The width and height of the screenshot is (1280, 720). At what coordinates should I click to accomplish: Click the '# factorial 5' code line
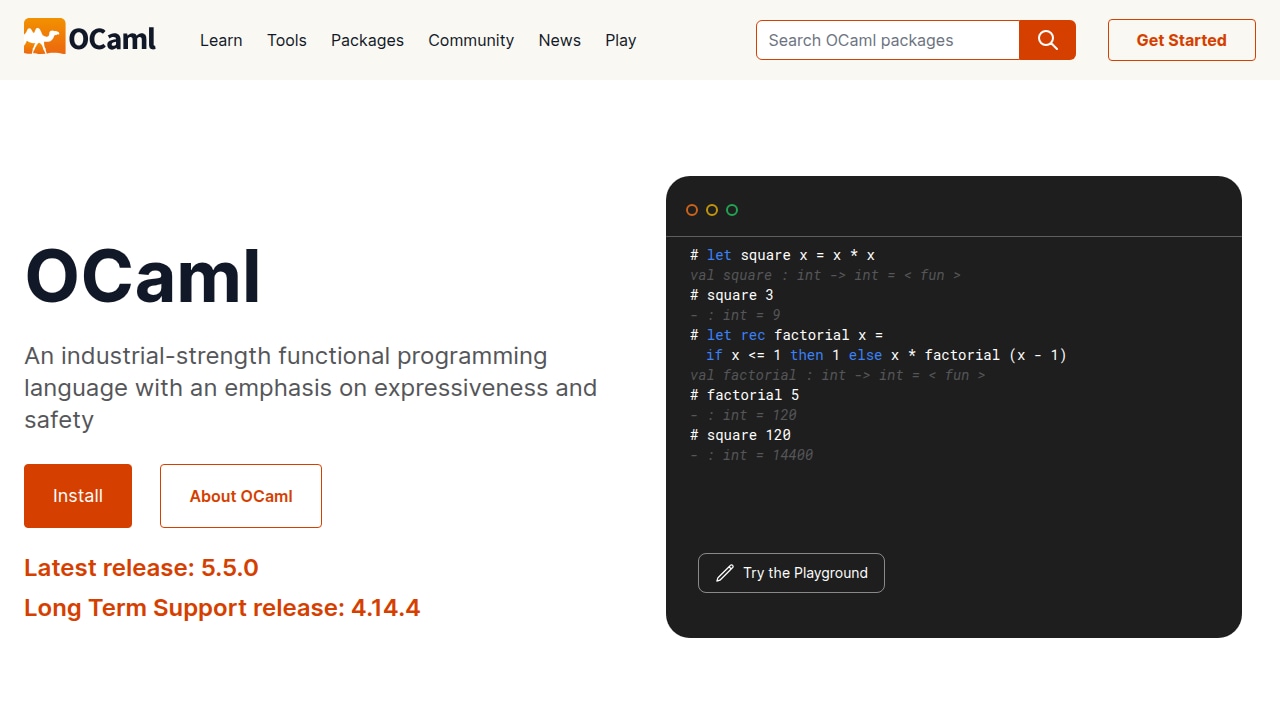pyautogui.click(x=744, y=395)
